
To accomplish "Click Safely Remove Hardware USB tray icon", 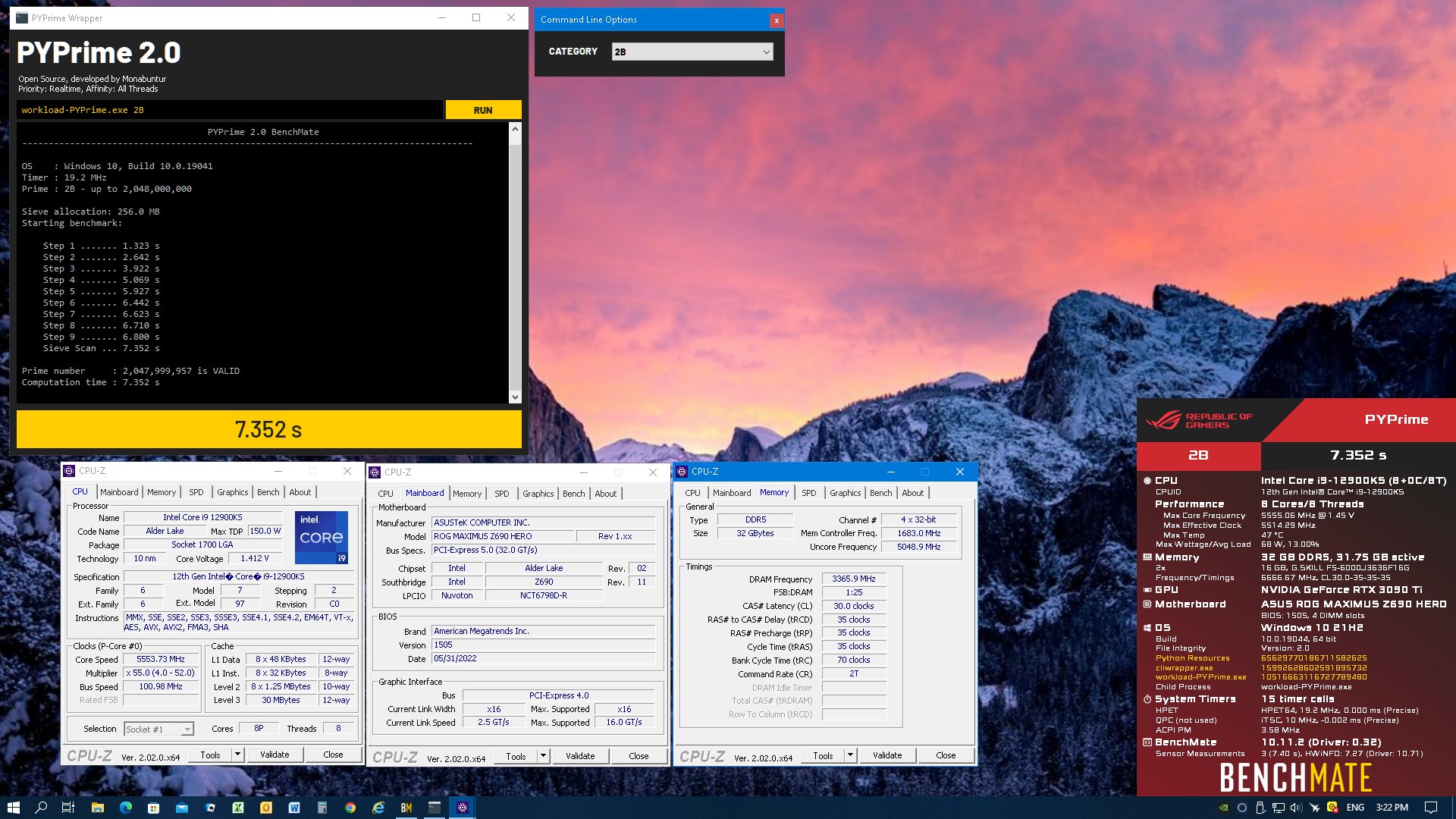I will 1260,808.
